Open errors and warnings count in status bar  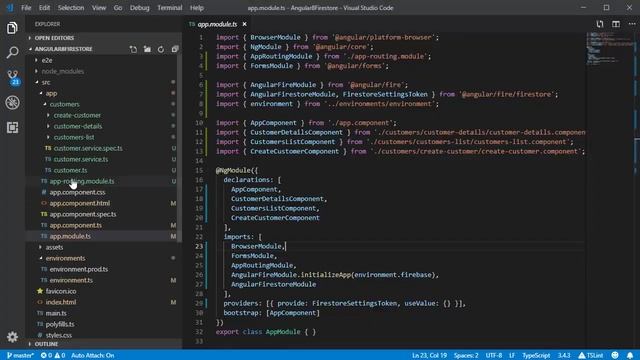pos(53,355)
